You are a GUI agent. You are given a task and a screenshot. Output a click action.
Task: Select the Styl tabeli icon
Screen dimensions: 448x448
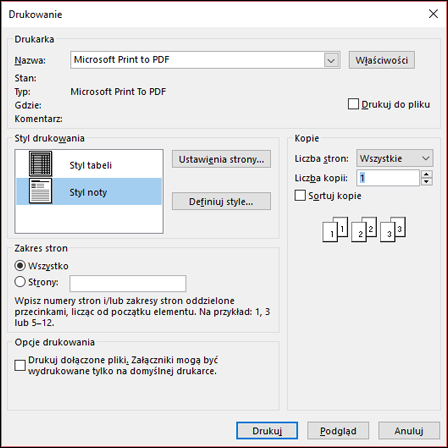pyautogui.click(x=40, y=164)
